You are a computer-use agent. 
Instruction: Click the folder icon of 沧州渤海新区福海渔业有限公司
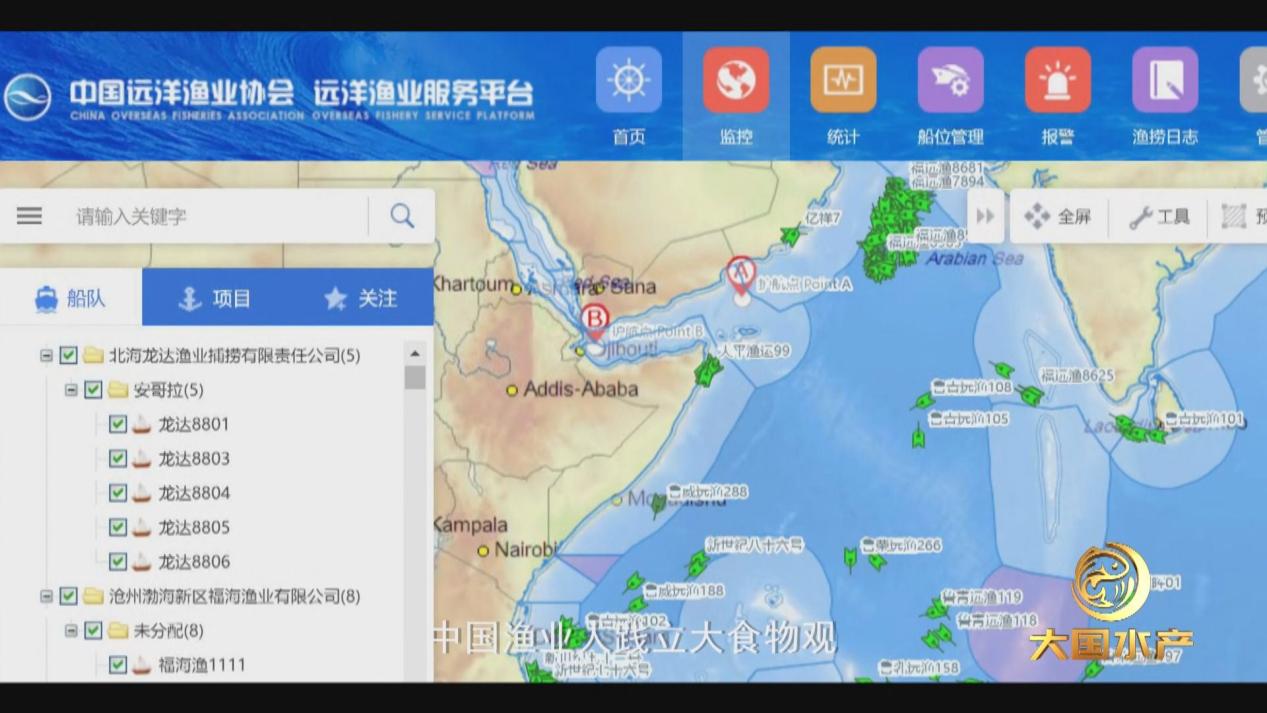[94, 596]
